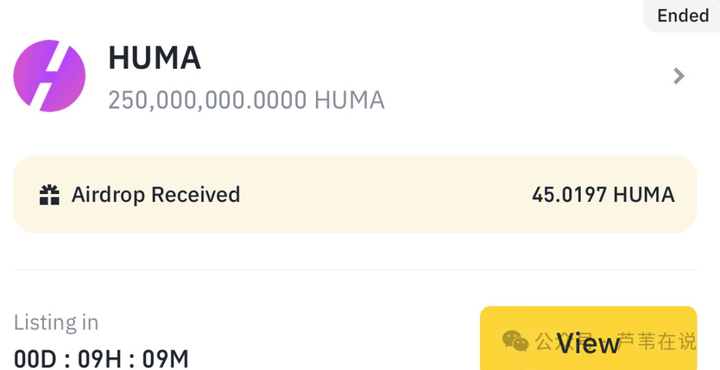This screenshot has width=720, height=370.
Task: Click the 250,000,000.0000 HUMA total amount
Action: click(x=246, y=100)
